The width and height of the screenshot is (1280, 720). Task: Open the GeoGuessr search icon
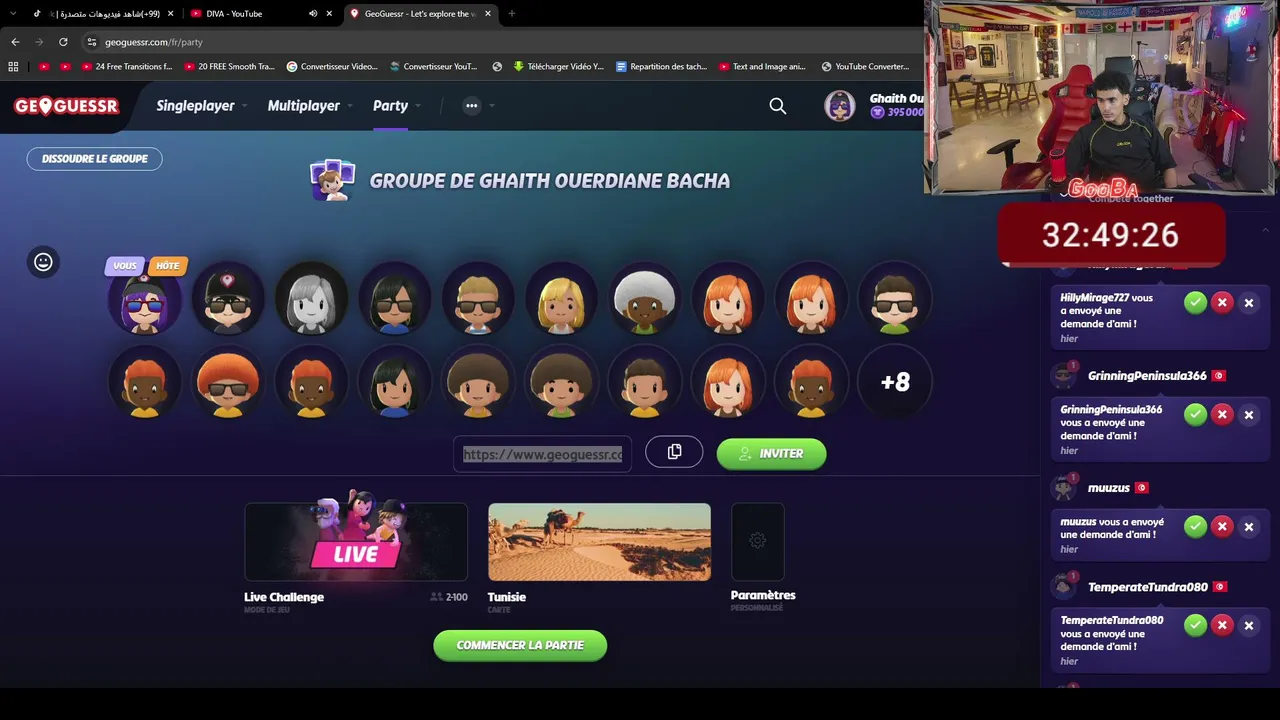click(778, 106)
